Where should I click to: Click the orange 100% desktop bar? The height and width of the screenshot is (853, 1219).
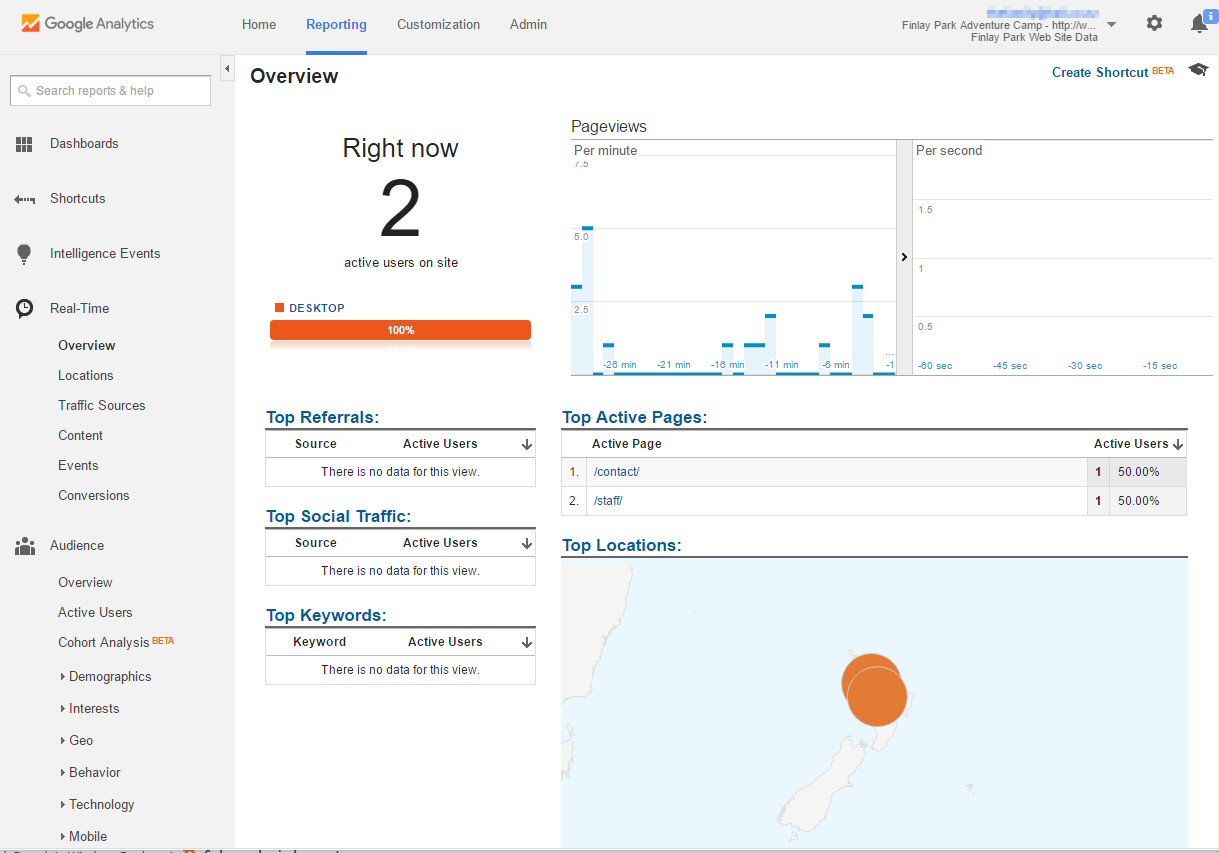click(x=400, y=330)
